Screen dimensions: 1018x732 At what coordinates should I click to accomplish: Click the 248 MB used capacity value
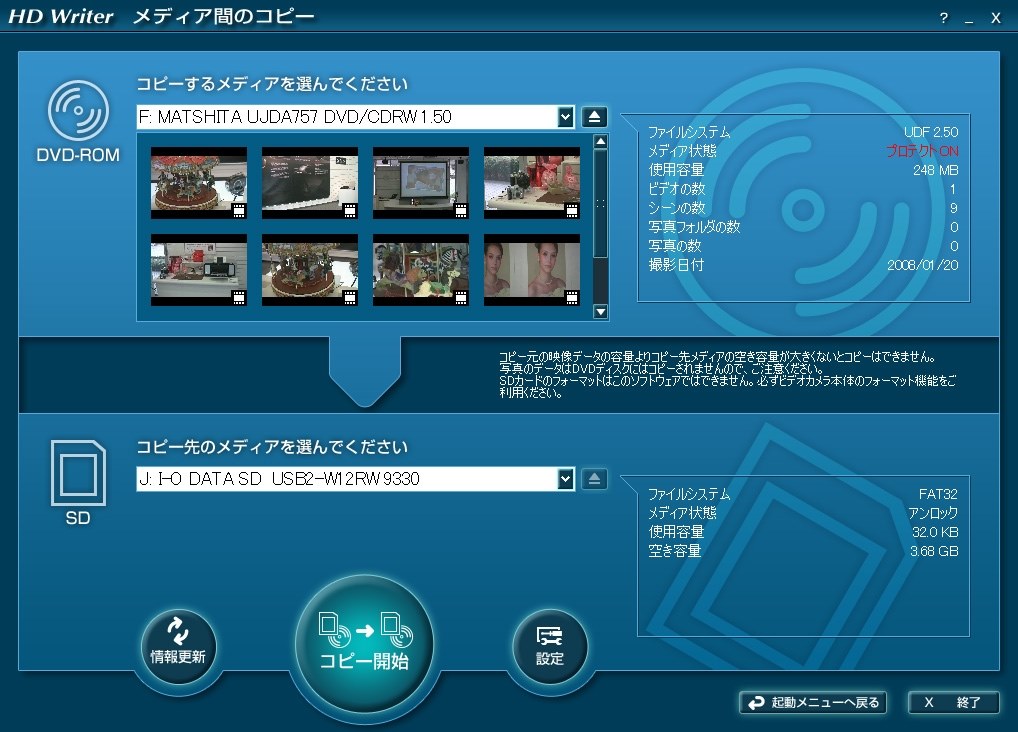(936, 170)
